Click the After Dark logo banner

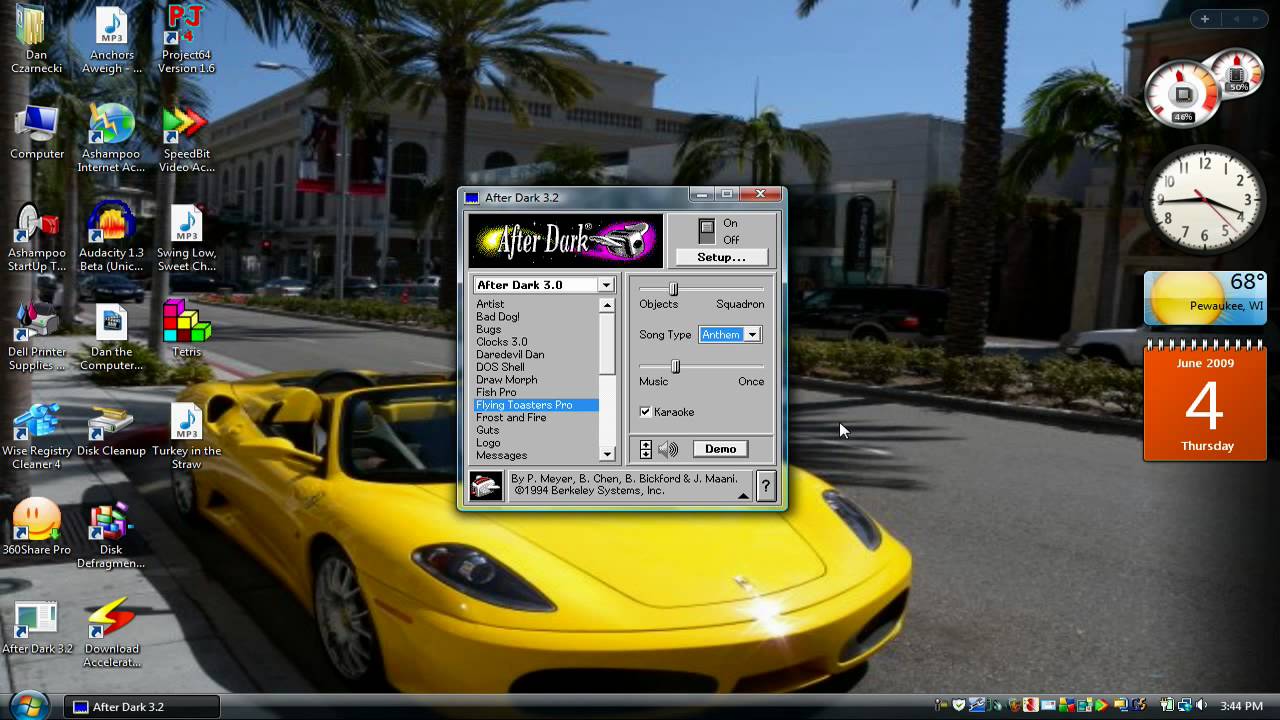click(x=565, y=241)
